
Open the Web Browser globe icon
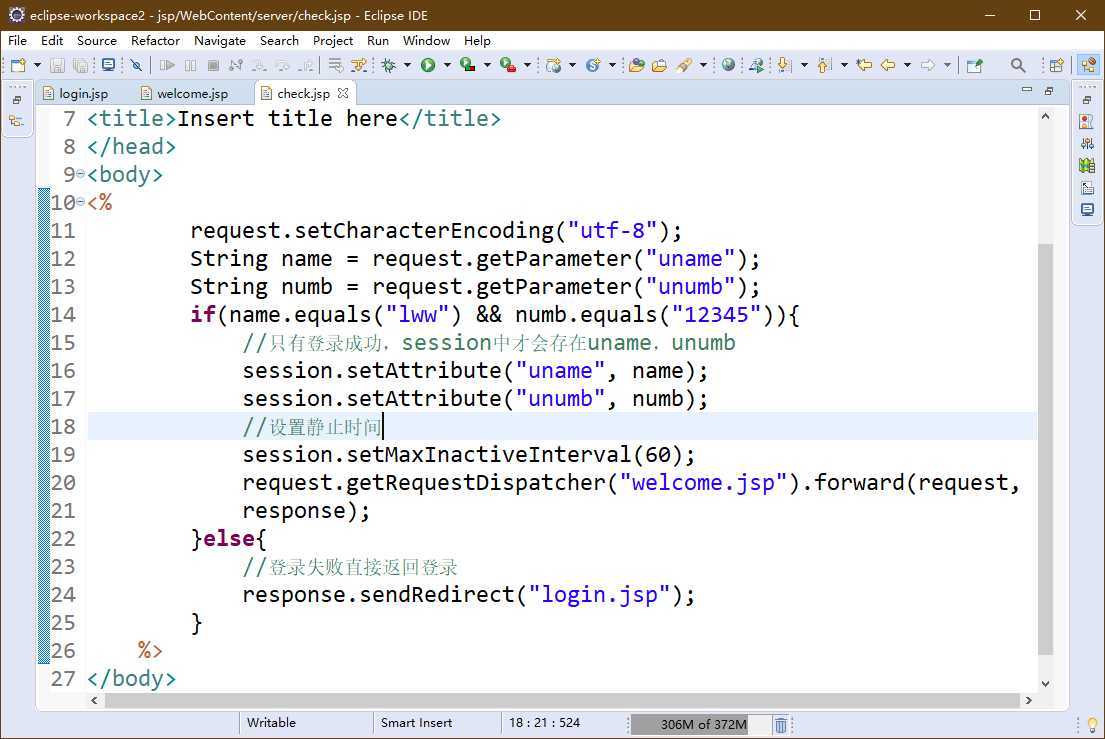point(728,66)
